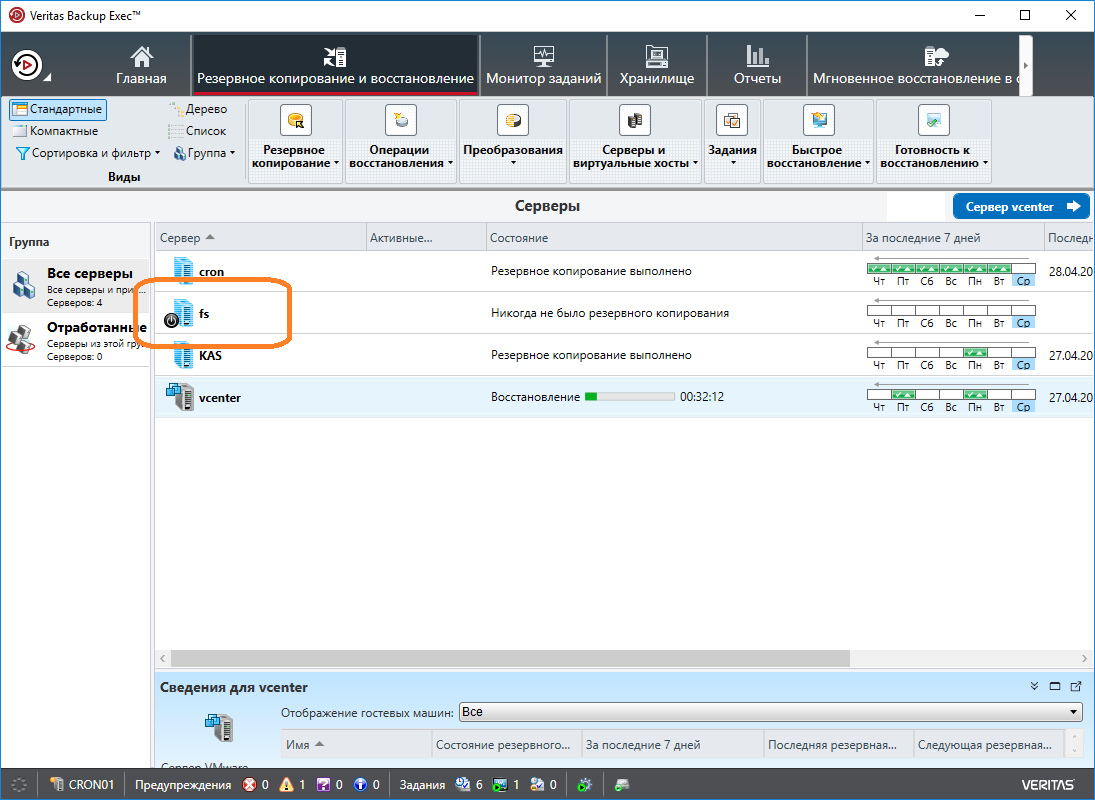
Task: Click Последняя резервная details column header
Action: click(839, 745)
